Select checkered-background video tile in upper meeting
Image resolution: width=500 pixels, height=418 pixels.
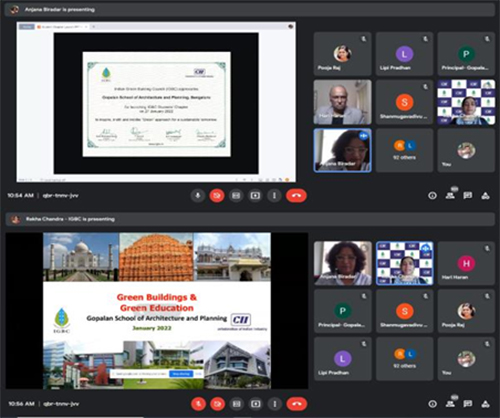(x=466, y=102)
